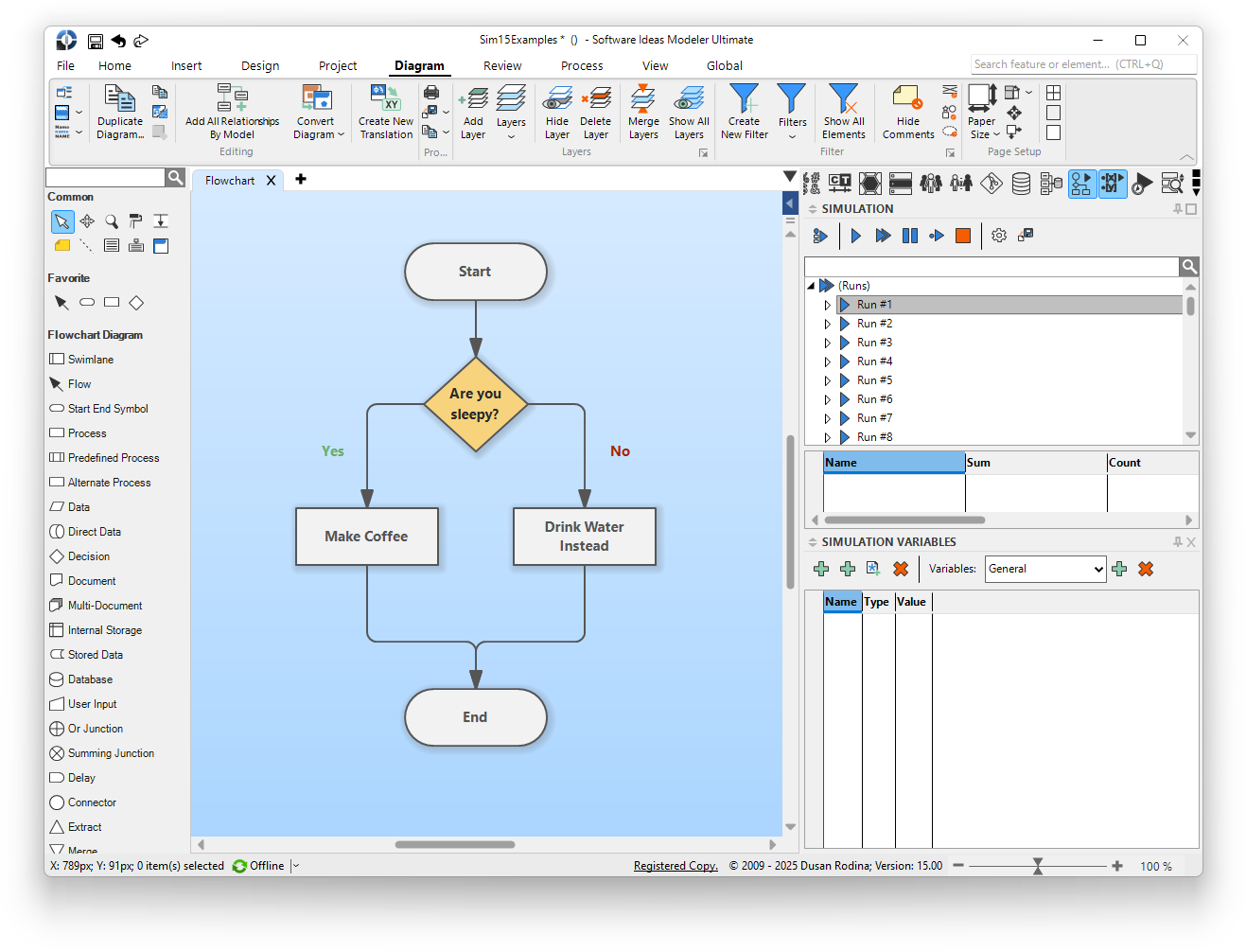1246x952 pixels.
Task: Open the Review ribbon tab
Action: [502, 66]
